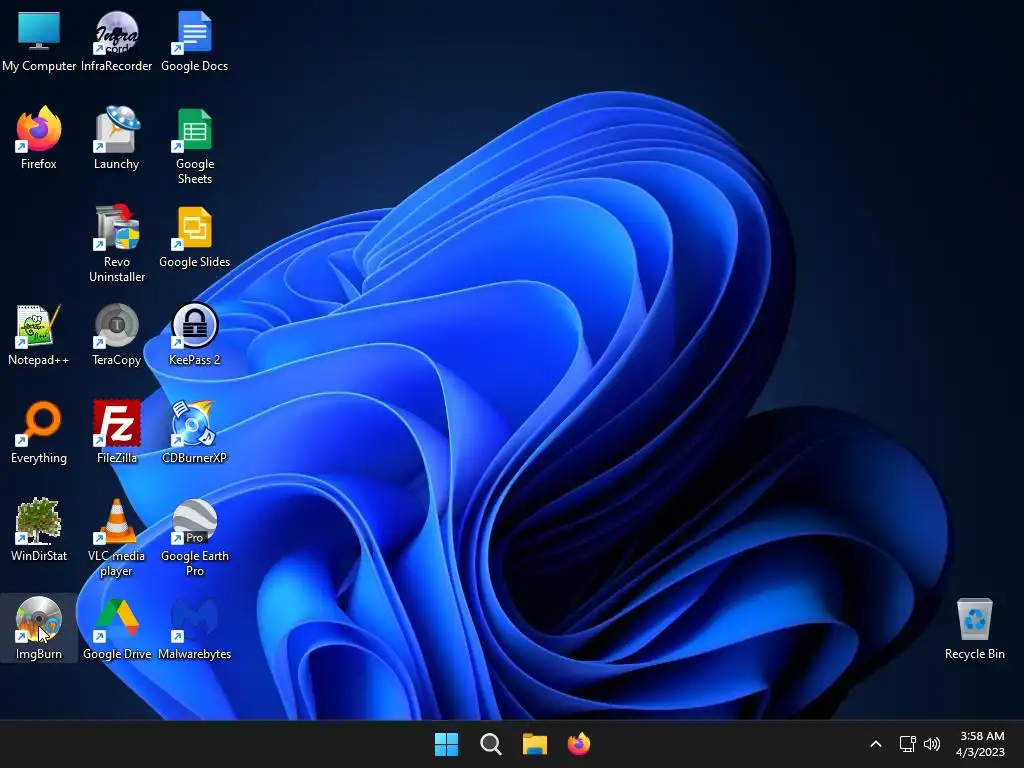
Task: Open the Windows Start menu
Action: pyautogui.click(x=447, y=744)
